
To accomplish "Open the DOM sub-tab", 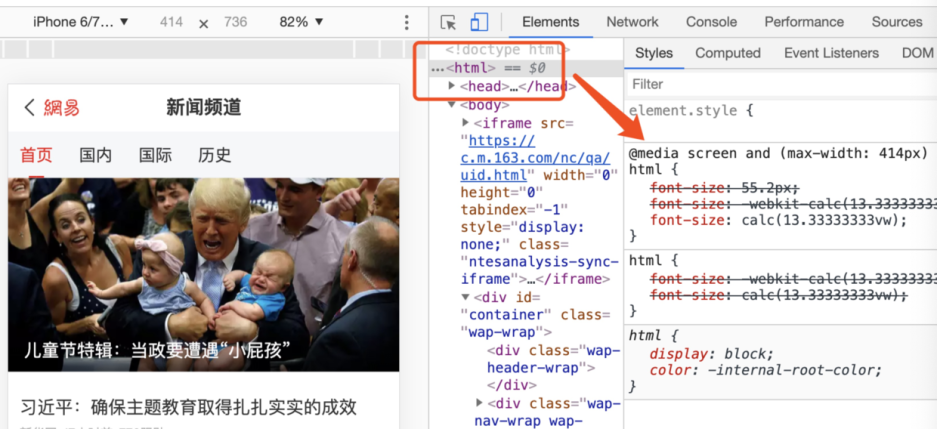I will click(x=917, y=53).
